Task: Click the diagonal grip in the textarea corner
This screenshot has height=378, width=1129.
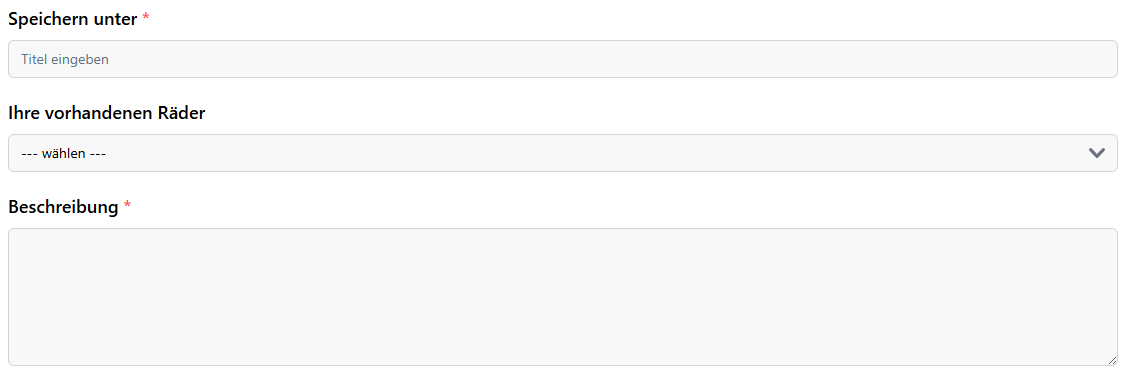Action: pyautogui.click(x=1112, y=360)
